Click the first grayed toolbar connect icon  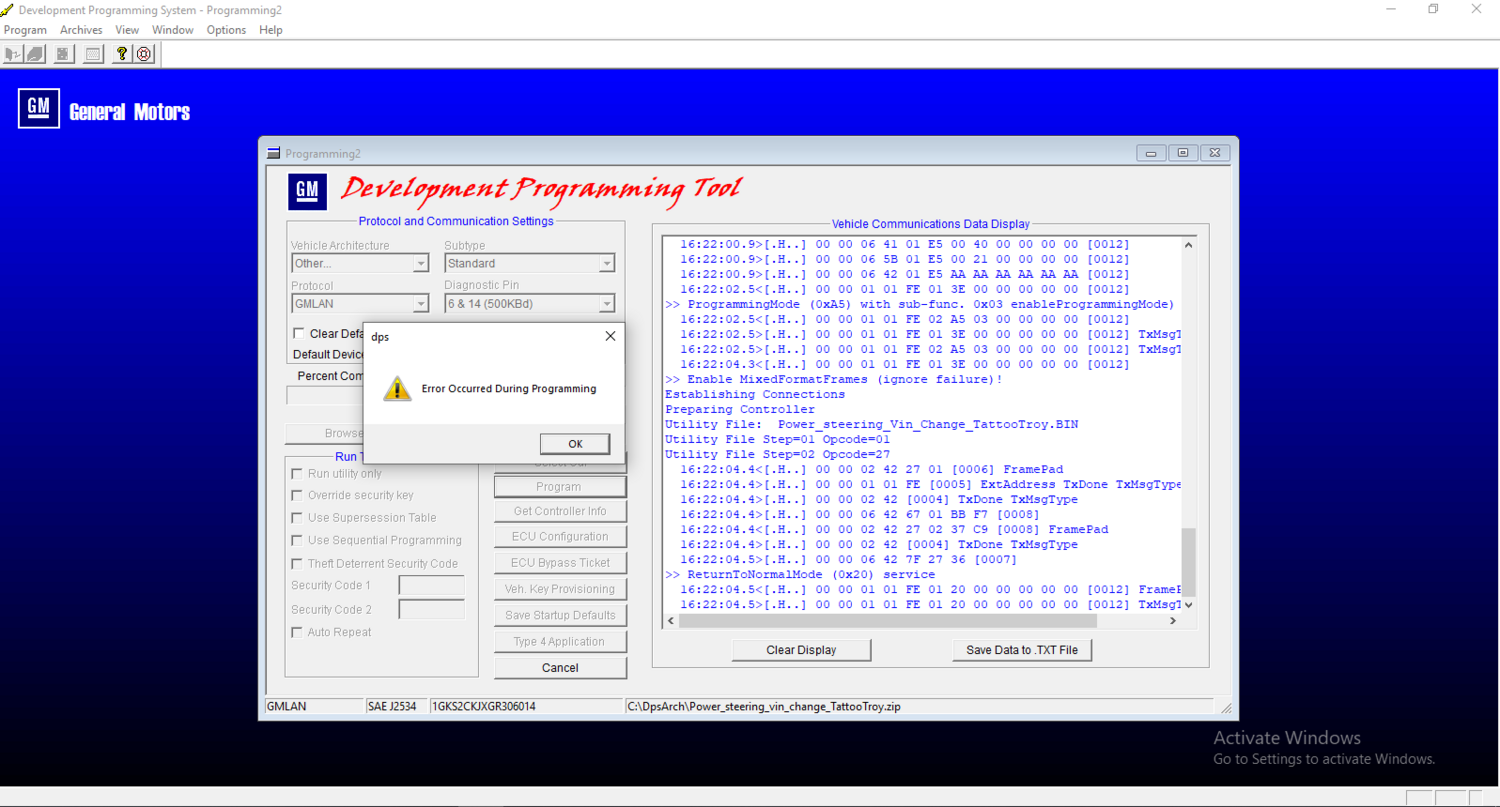[x=13, y=54]
